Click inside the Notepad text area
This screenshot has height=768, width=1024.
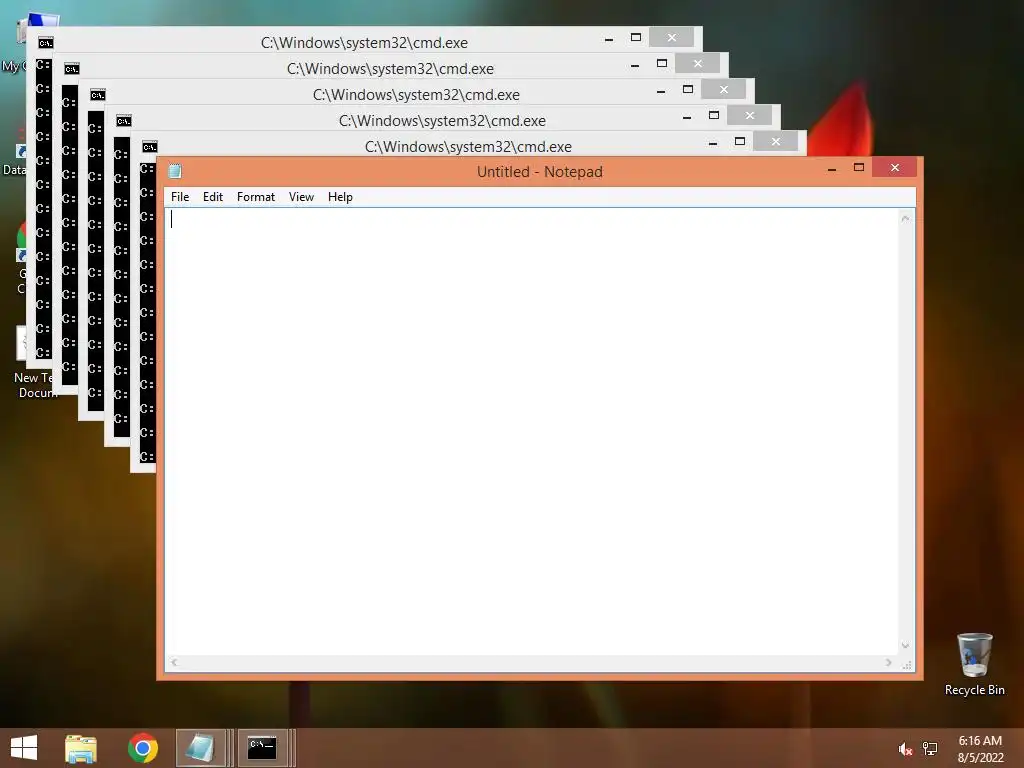click(x=532, y=431)
